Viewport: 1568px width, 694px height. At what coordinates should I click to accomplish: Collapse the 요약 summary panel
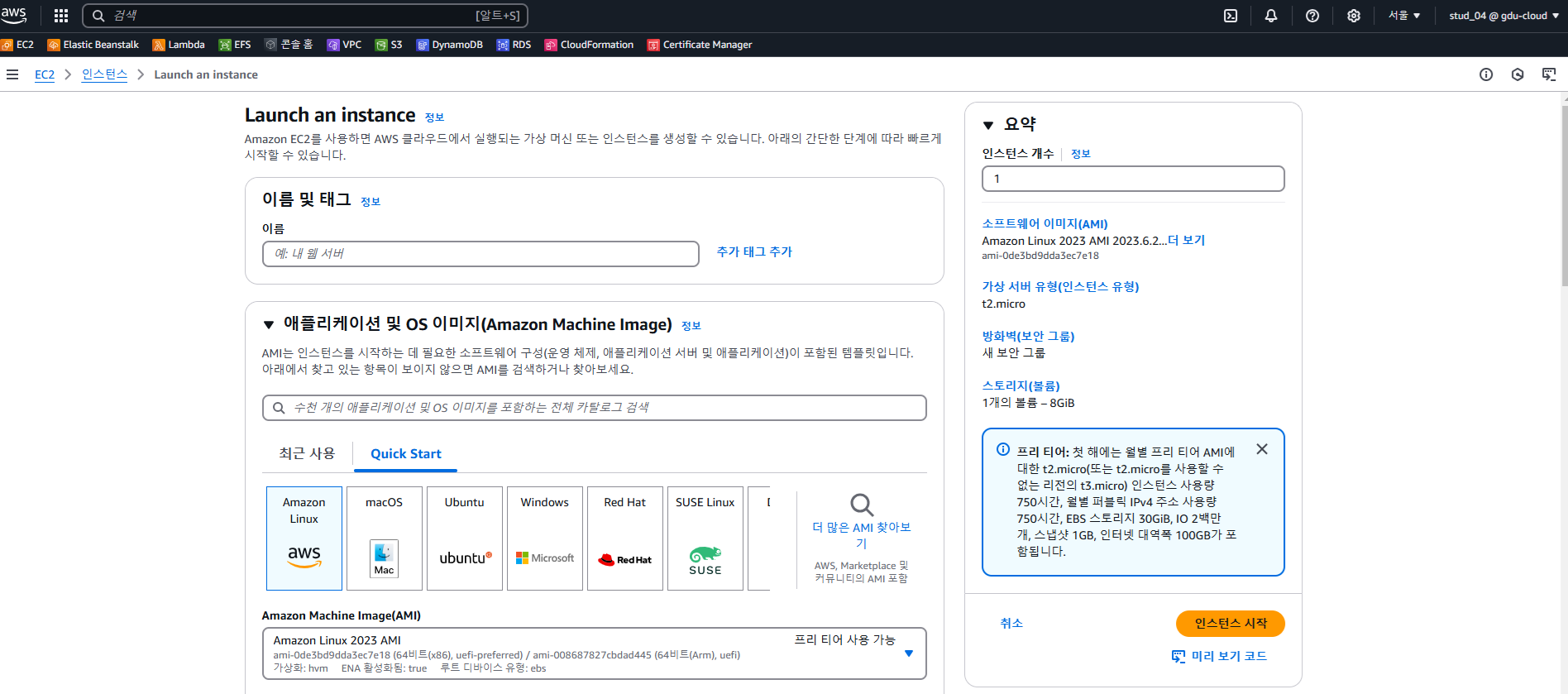pos(988,125)
